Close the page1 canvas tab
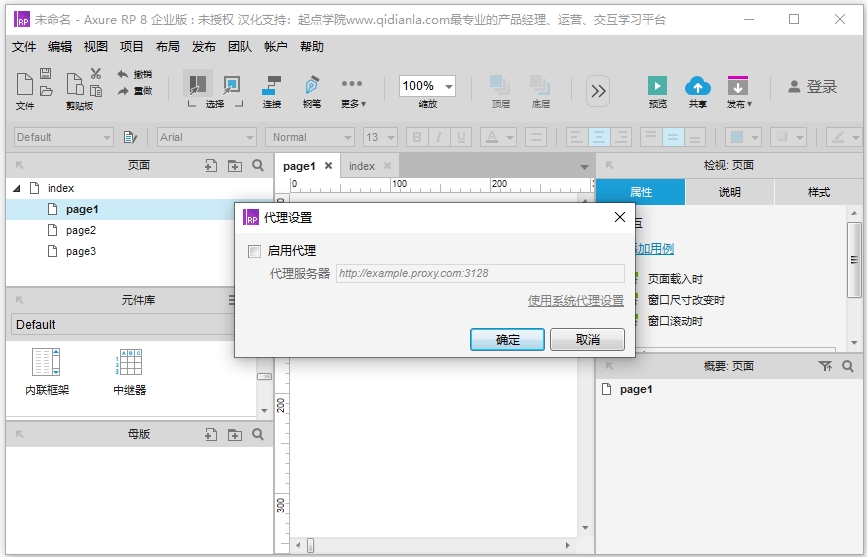The width and height of the screenshot is (867, 557). pos(328,165)
